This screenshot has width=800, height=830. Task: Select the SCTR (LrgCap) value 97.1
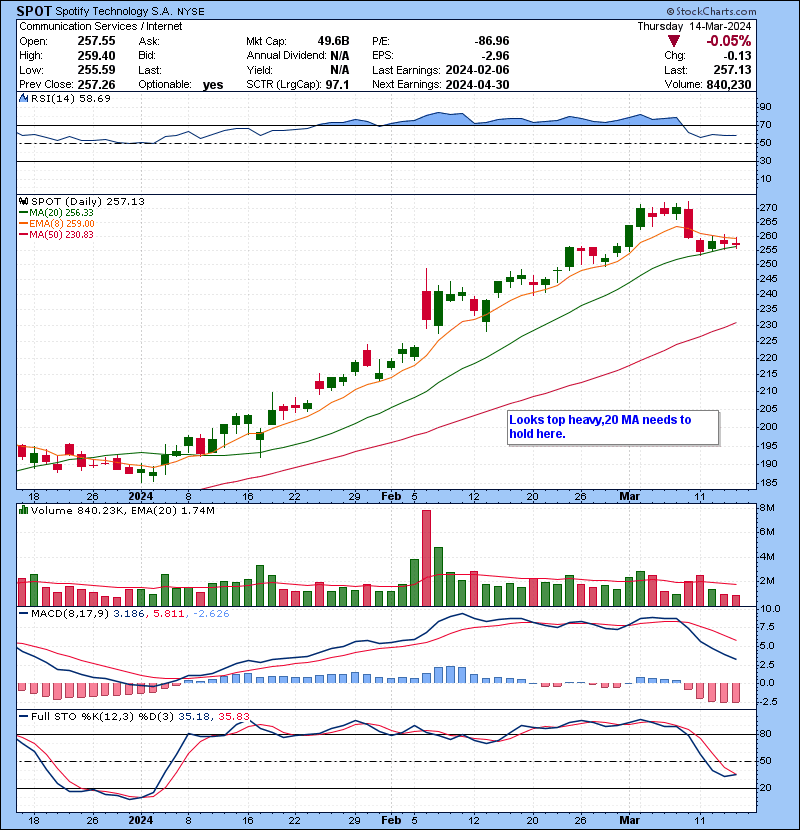(x=337, y=84)
